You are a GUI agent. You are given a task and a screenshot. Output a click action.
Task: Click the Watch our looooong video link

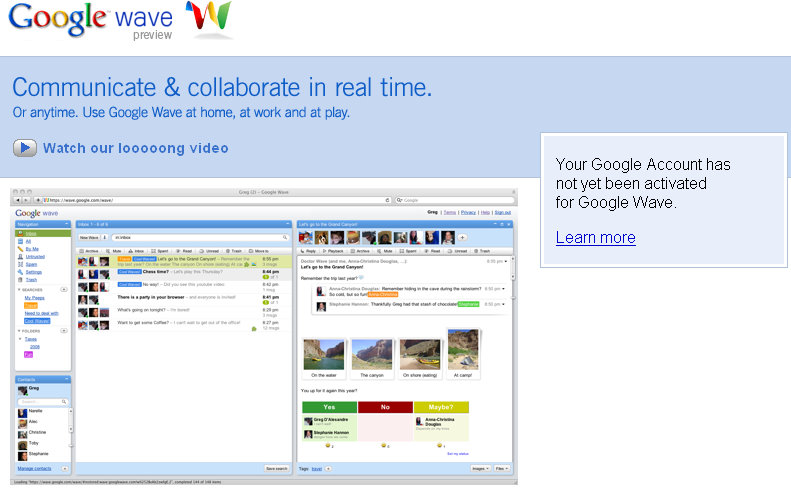click(136, 148)
